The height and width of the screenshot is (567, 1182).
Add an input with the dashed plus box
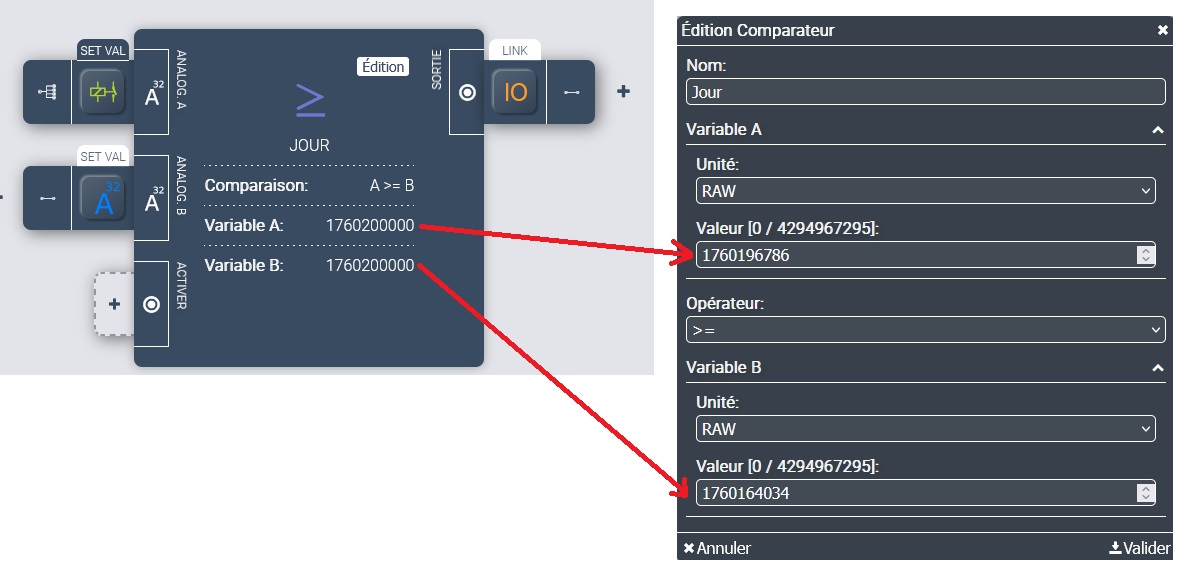point(114,304)
